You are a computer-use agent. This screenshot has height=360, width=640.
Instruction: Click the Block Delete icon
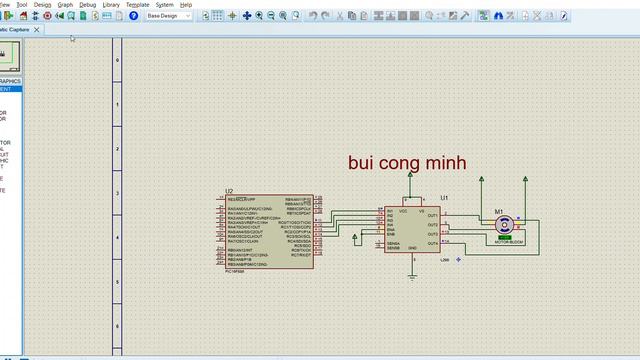414,16
